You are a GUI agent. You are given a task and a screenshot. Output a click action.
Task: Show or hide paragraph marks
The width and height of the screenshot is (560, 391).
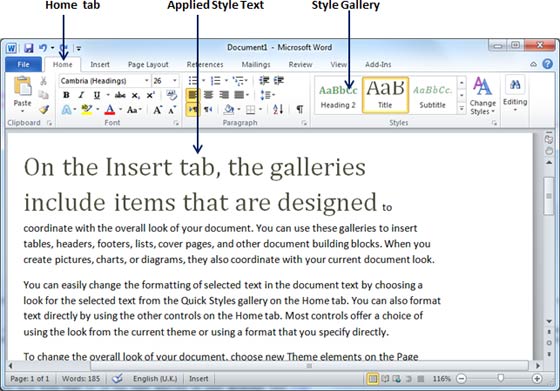[x=300, y=109]
